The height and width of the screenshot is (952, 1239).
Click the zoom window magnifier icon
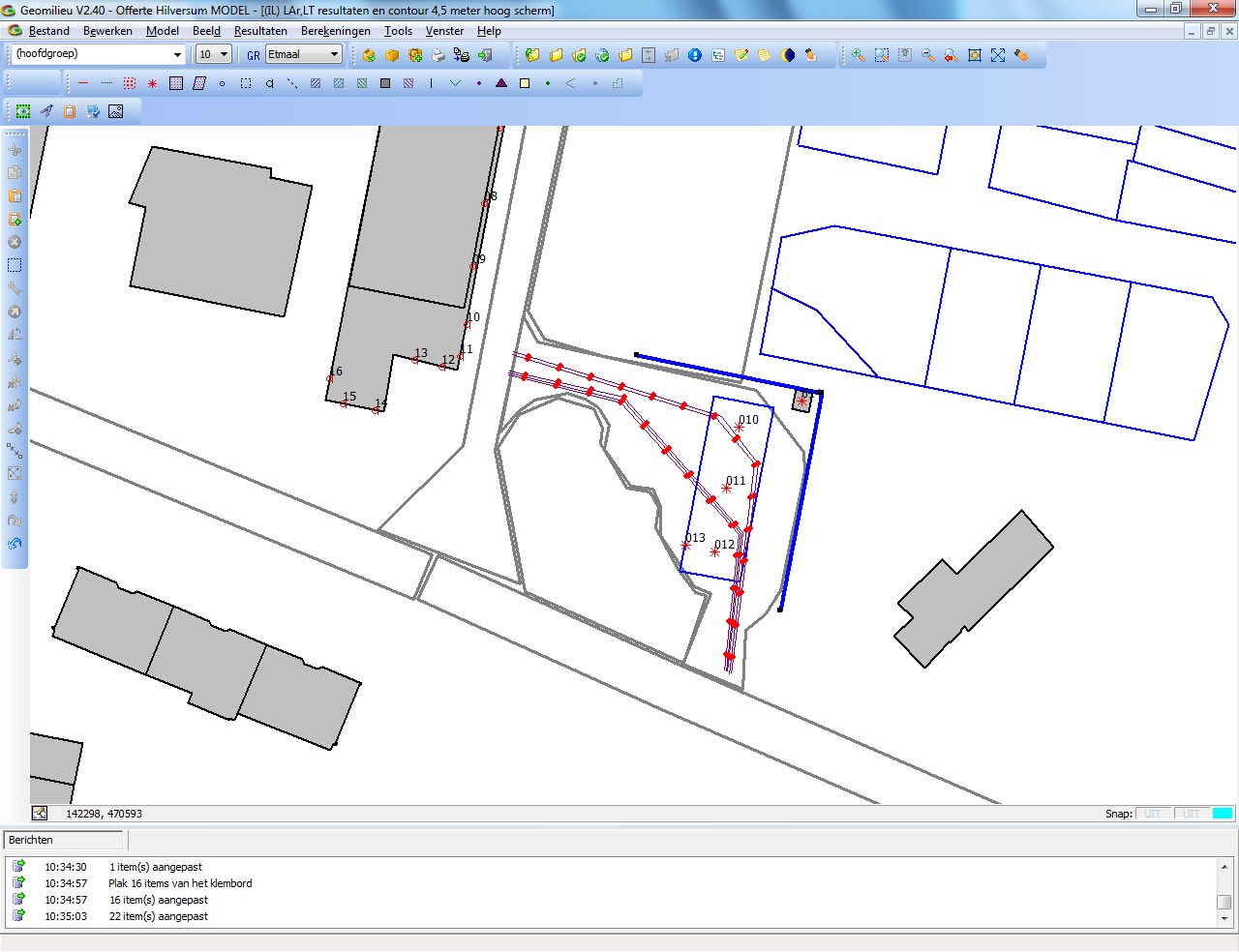tap(882, 55)
